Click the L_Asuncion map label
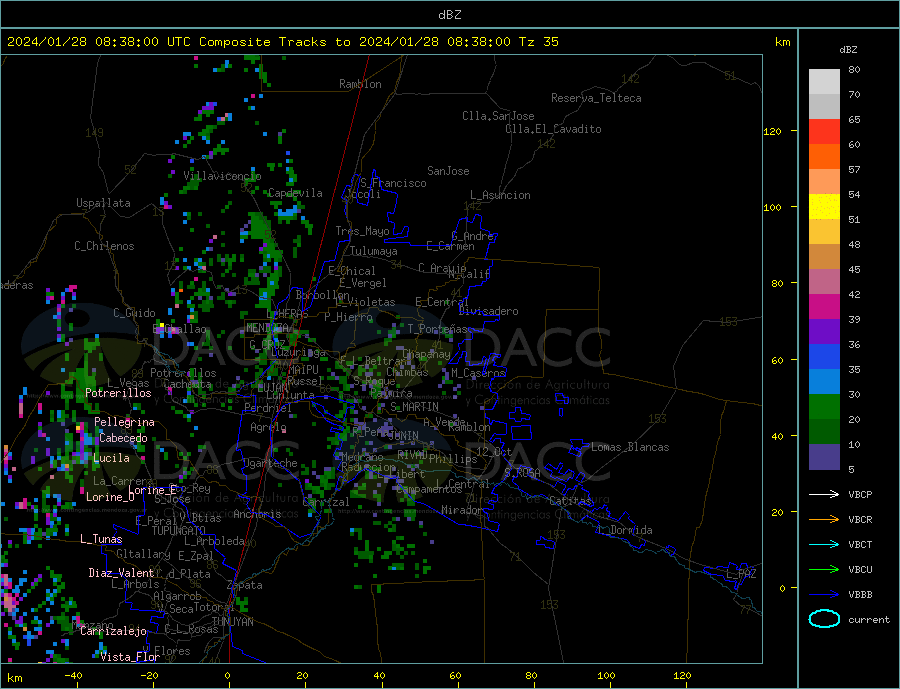 point(501,195)
